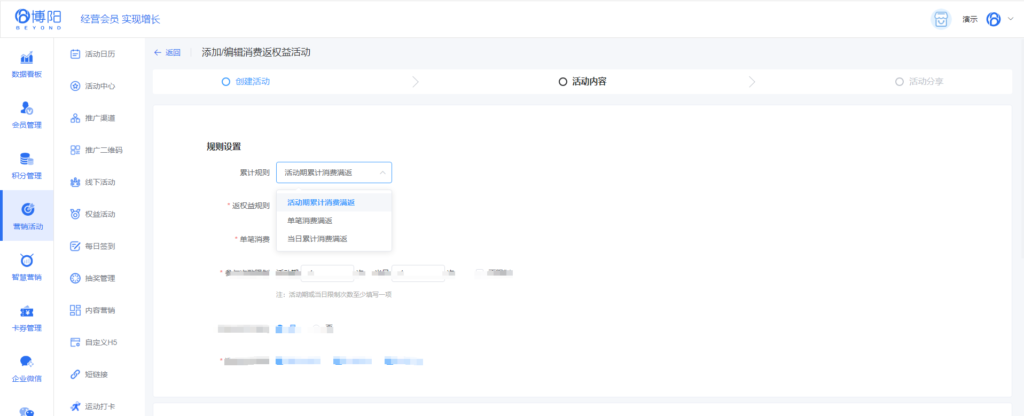Click the 返回 back link
The image size is (1024, 416).
(167, 52)
